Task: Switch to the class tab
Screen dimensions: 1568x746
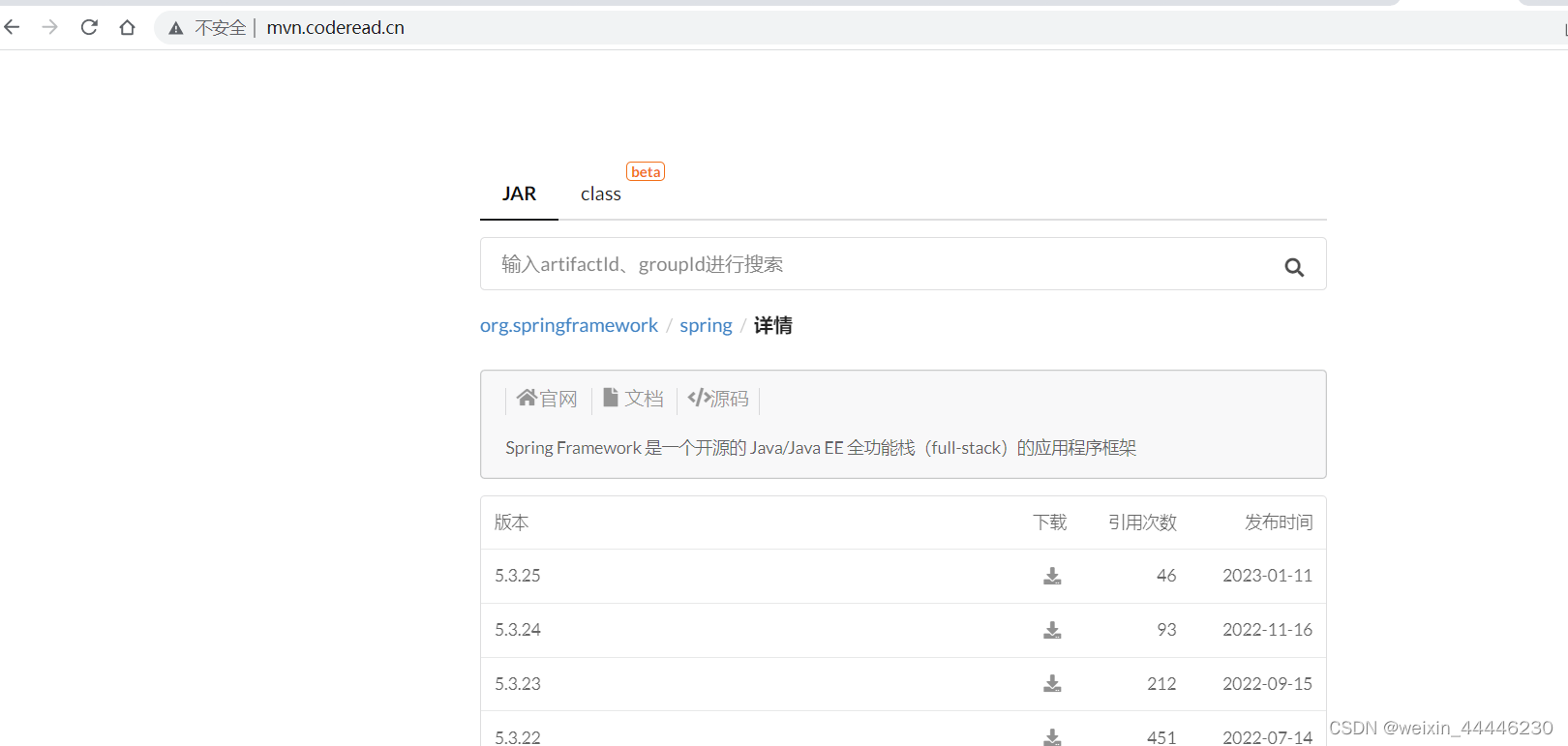Action: click(x=600, y=194)
